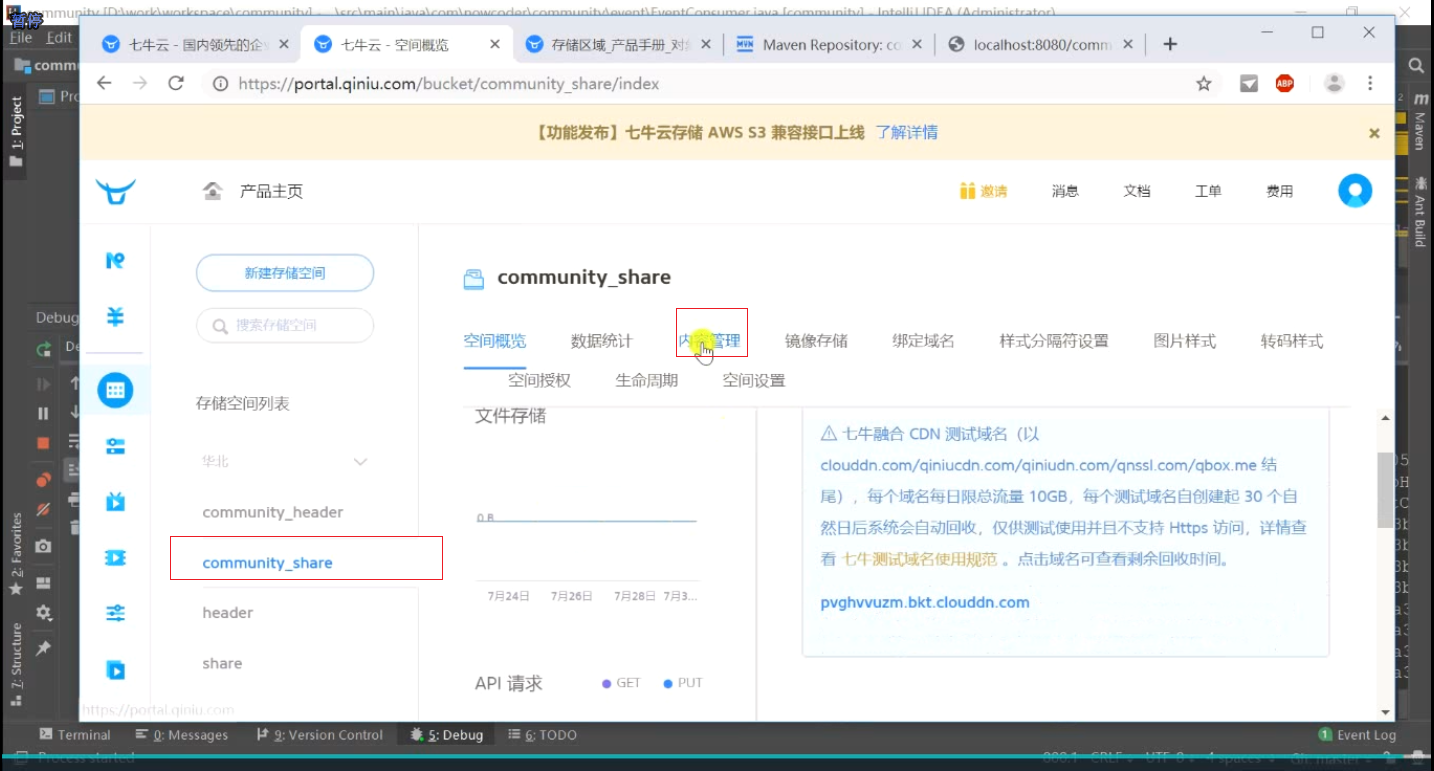This screenshot has height=771, width=1434.
Task: Open the top icon in Qiniu's left sidebar
Action: coord(115,260)
